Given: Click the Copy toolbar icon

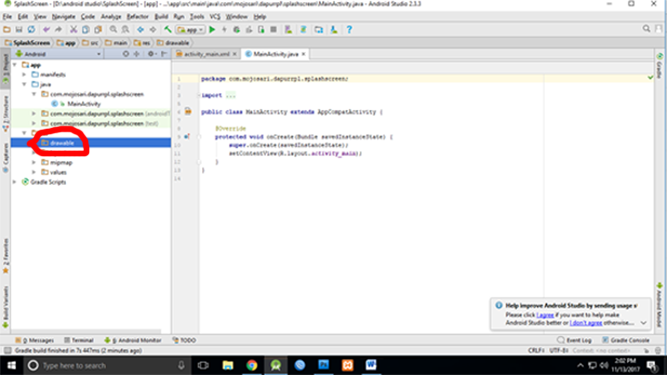Looking at the screenshot, I should pyautogui.click(x=86, y=29).
